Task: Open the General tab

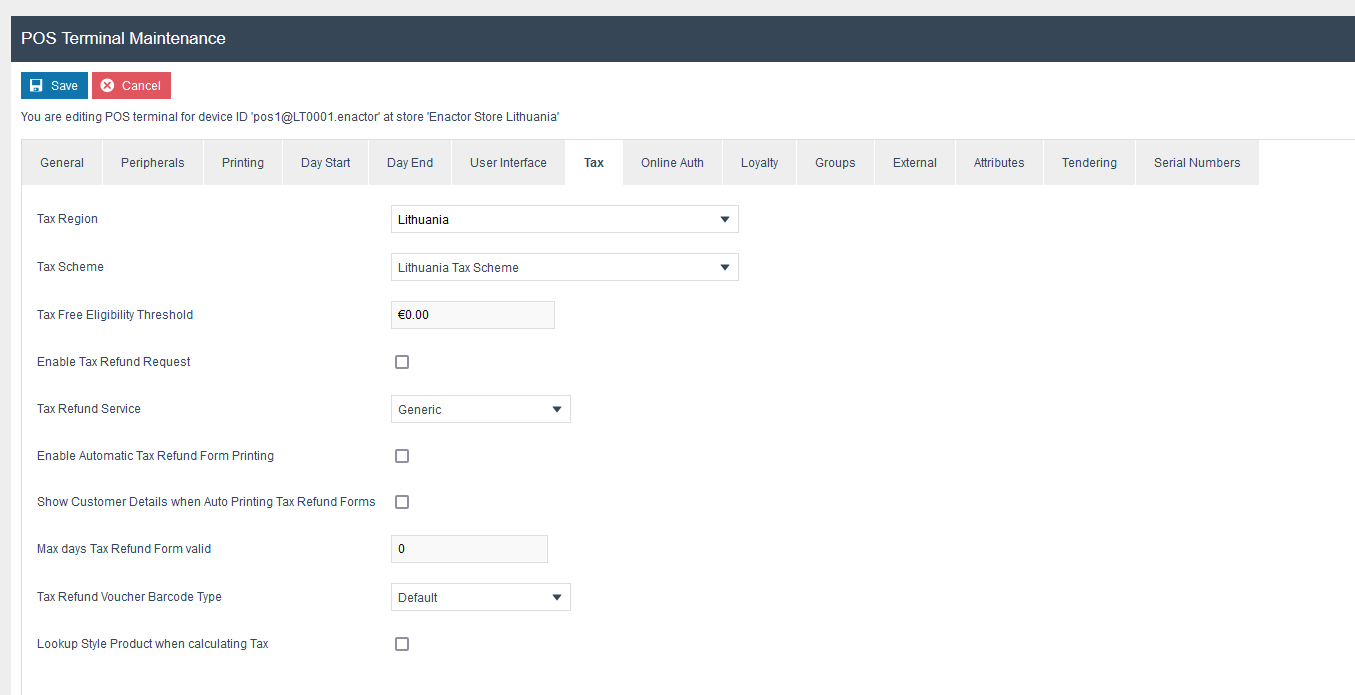Action: click(x=62, y=163)
